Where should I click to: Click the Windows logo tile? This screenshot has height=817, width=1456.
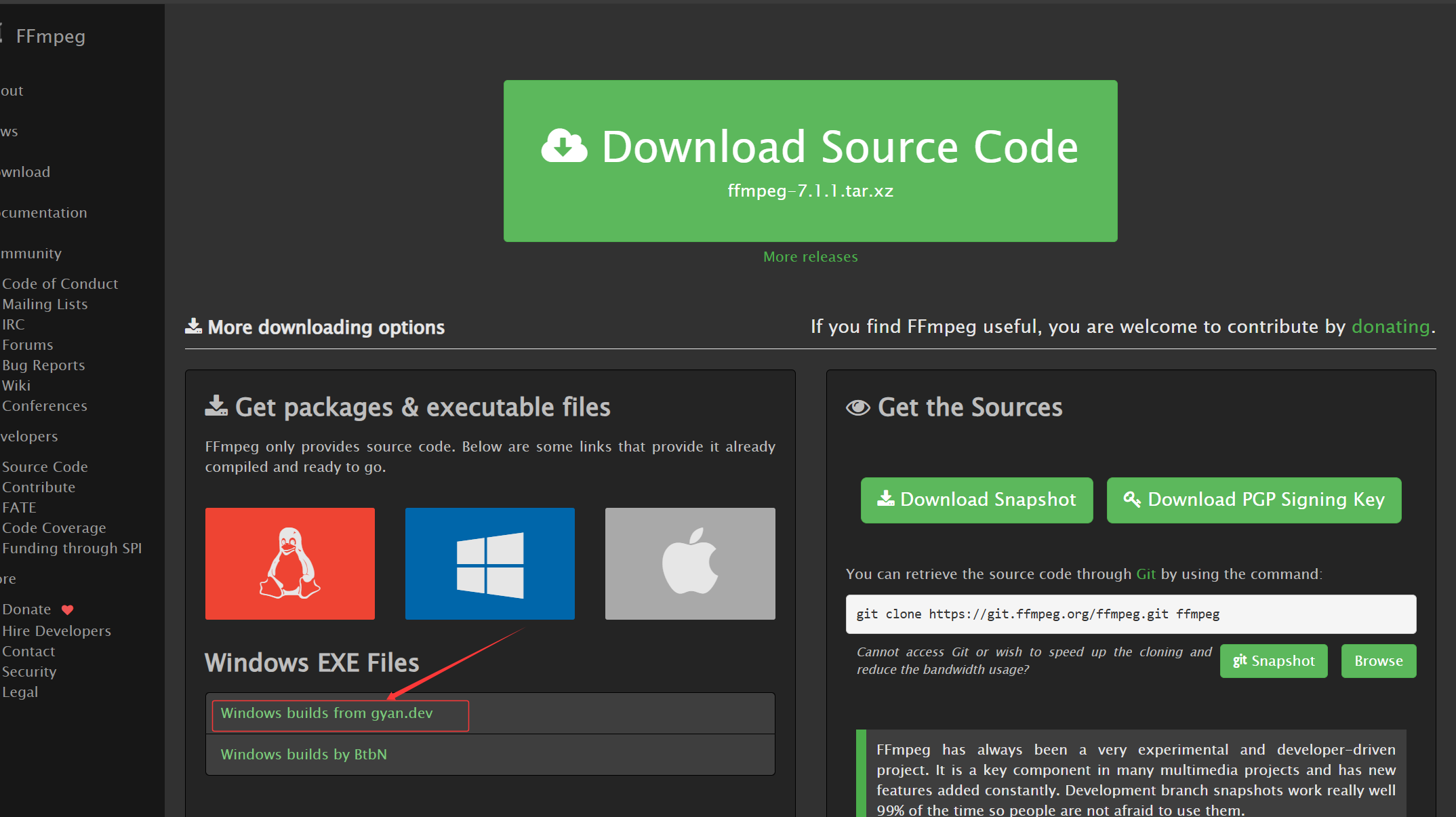click(489, 563)
